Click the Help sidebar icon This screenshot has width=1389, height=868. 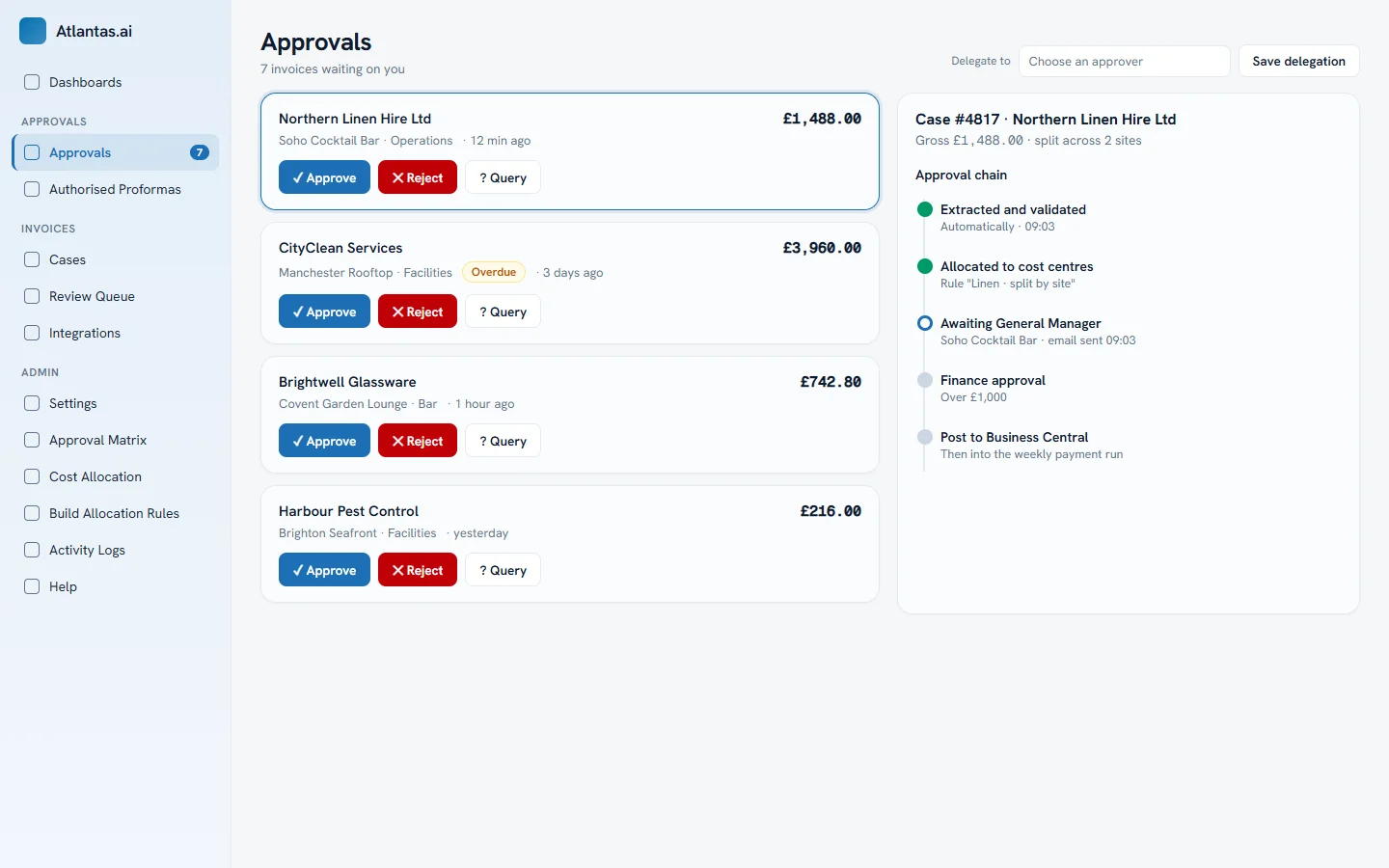pyautogui.click(x=32, y=586)
